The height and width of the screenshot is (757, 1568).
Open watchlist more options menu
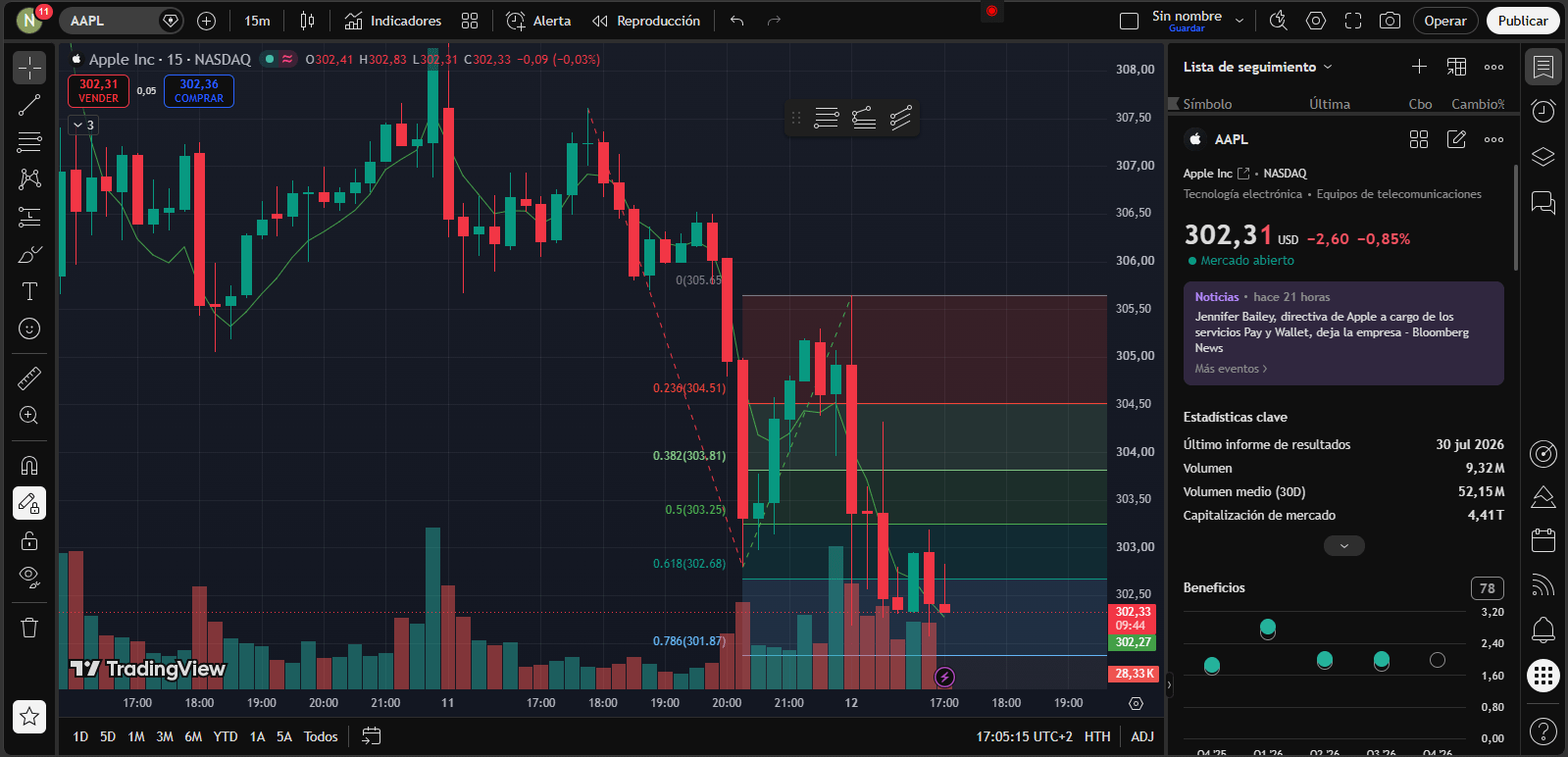click(x=1493, y=67)
